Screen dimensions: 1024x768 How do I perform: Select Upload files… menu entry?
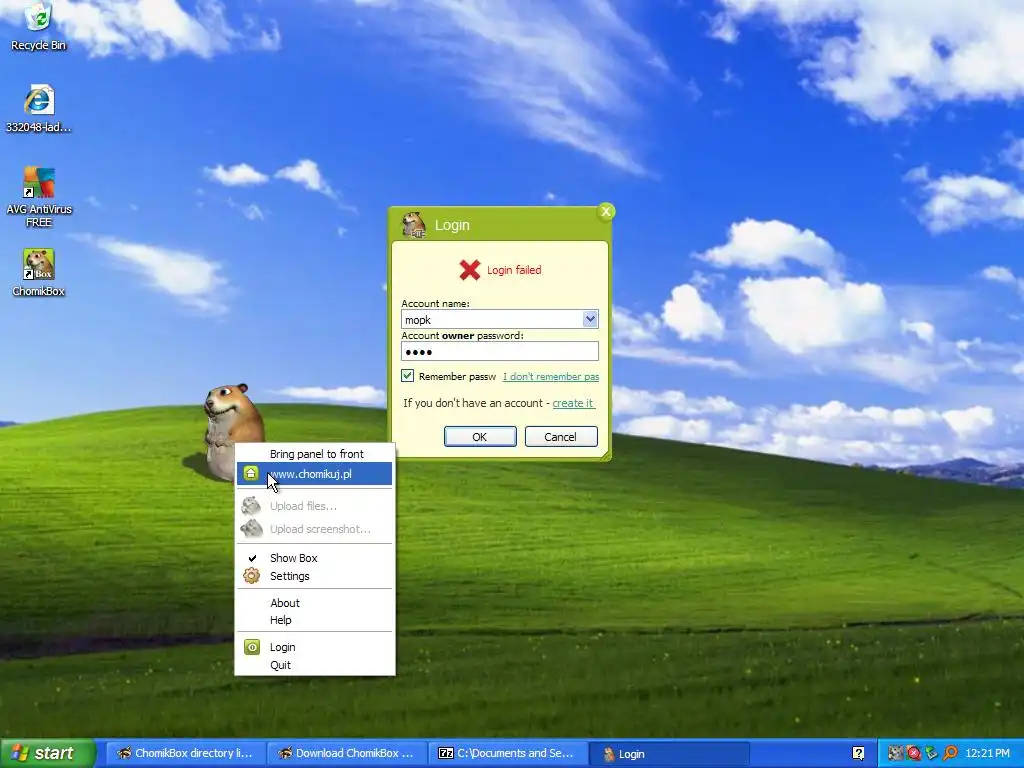point(315,505)
